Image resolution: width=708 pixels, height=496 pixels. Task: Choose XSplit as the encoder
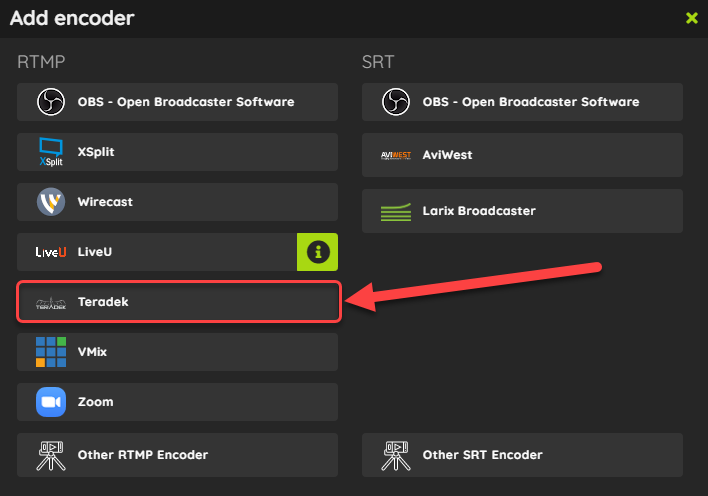click(177, 152)
